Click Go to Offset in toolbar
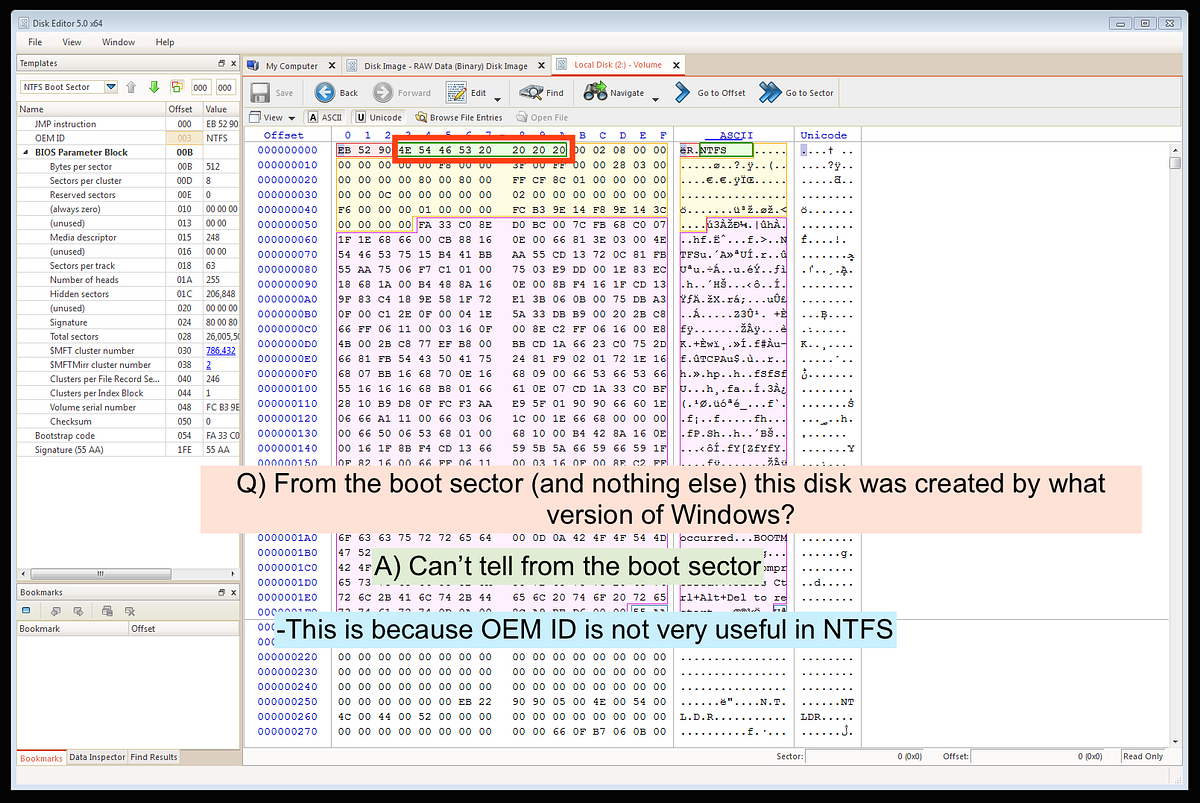Viewport: 1200px width, 803px height. 710,92
